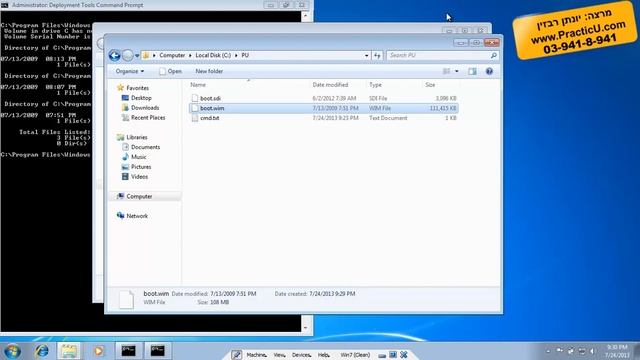Open recent pages dropdown beside Forward arrow
Screen dimensions: 640x360
point(137,55)
